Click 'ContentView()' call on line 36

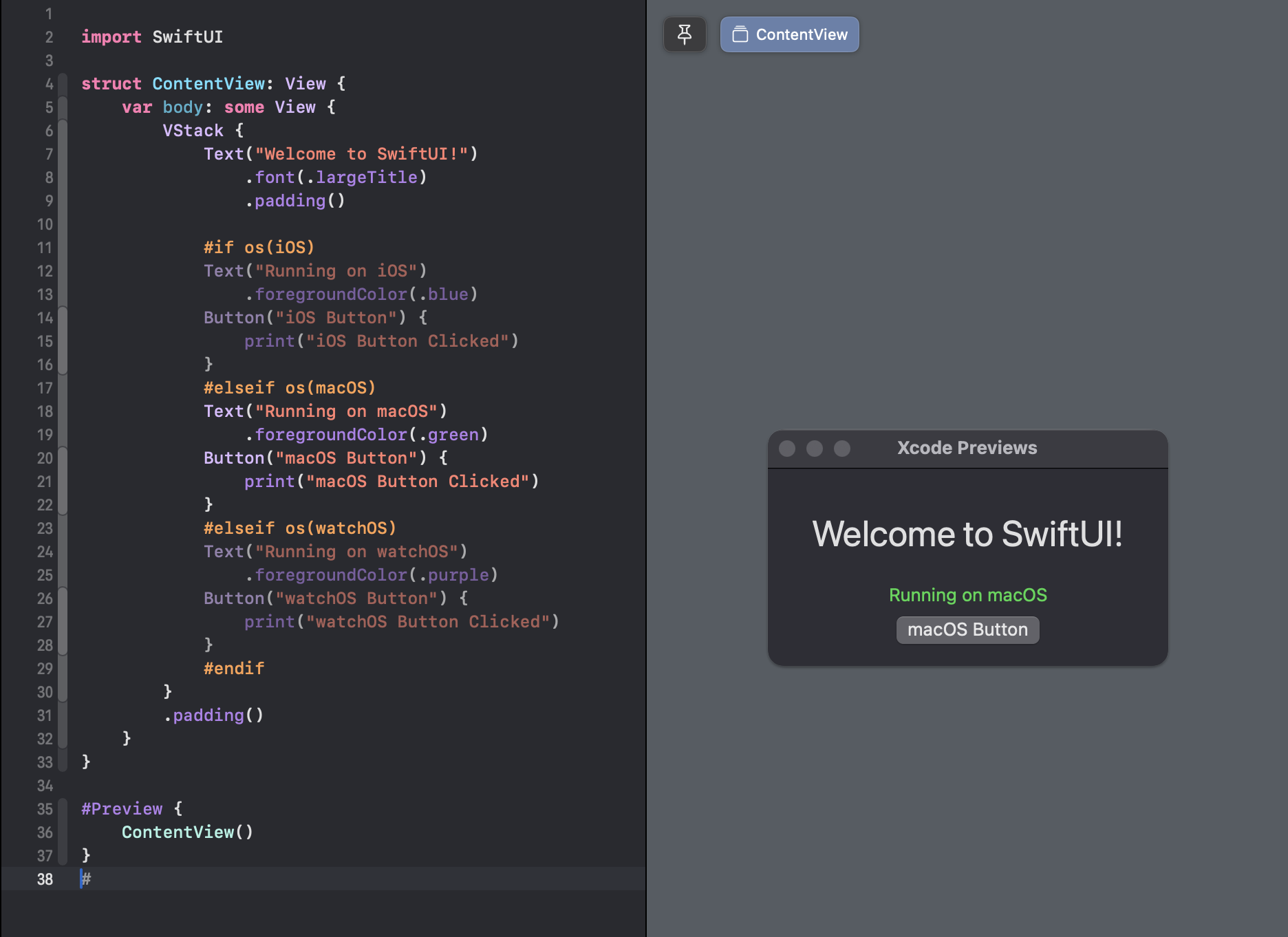(188, 832)
